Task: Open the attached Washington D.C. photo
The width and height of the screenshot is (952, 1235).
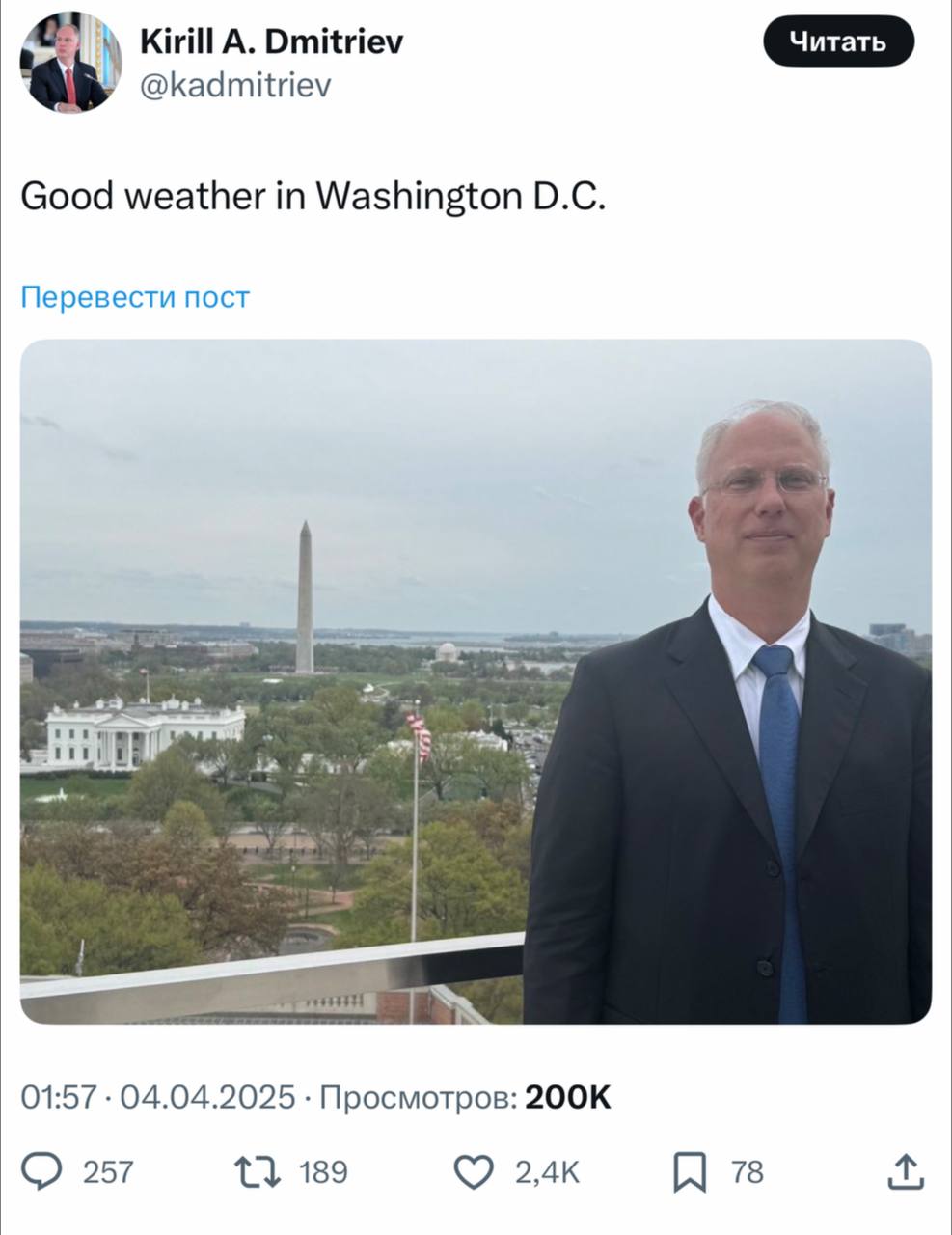Action: coord(476,681)
